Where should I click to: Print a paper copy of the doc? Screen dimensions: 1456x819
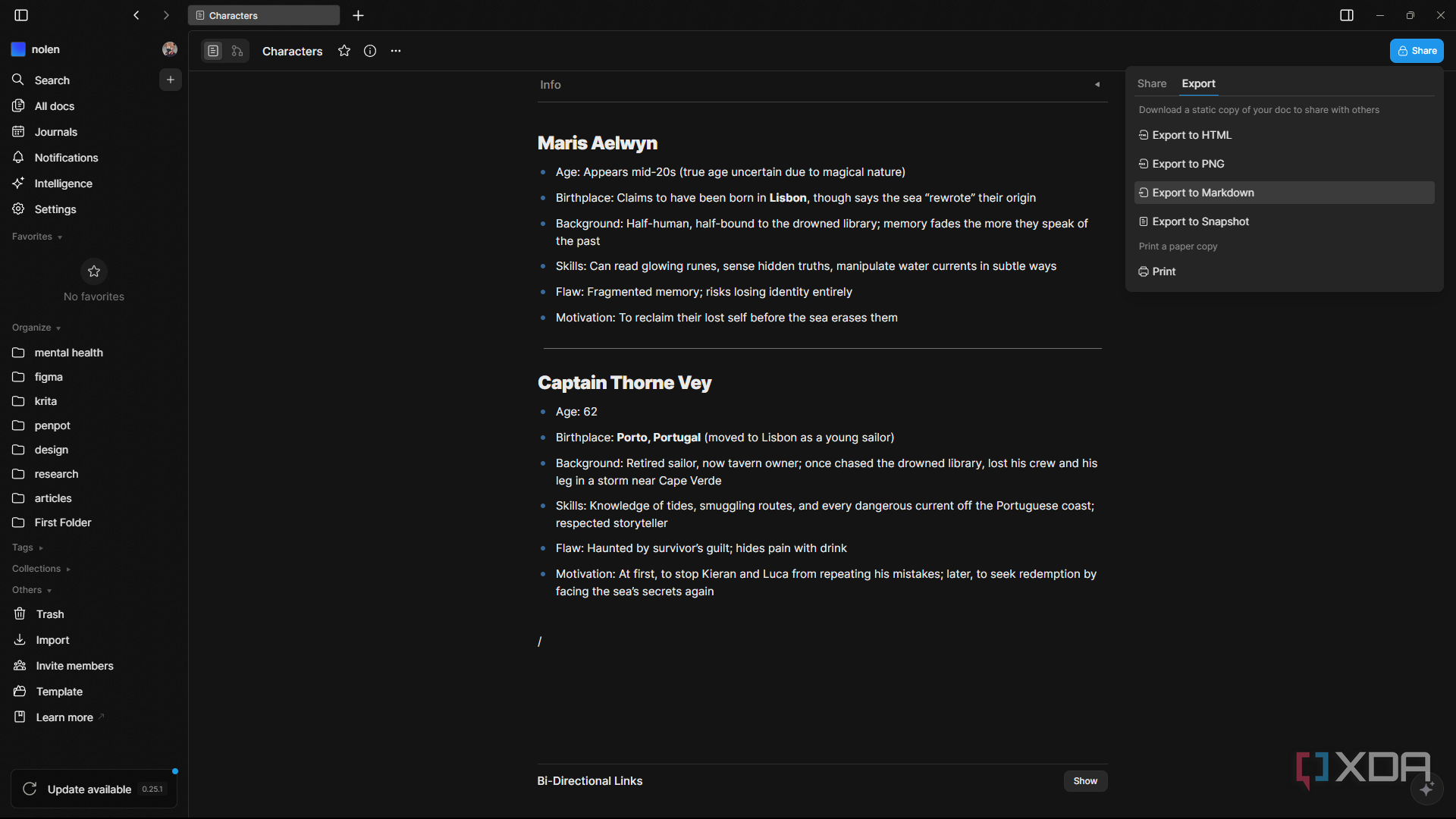click(x=1284, y=271)
